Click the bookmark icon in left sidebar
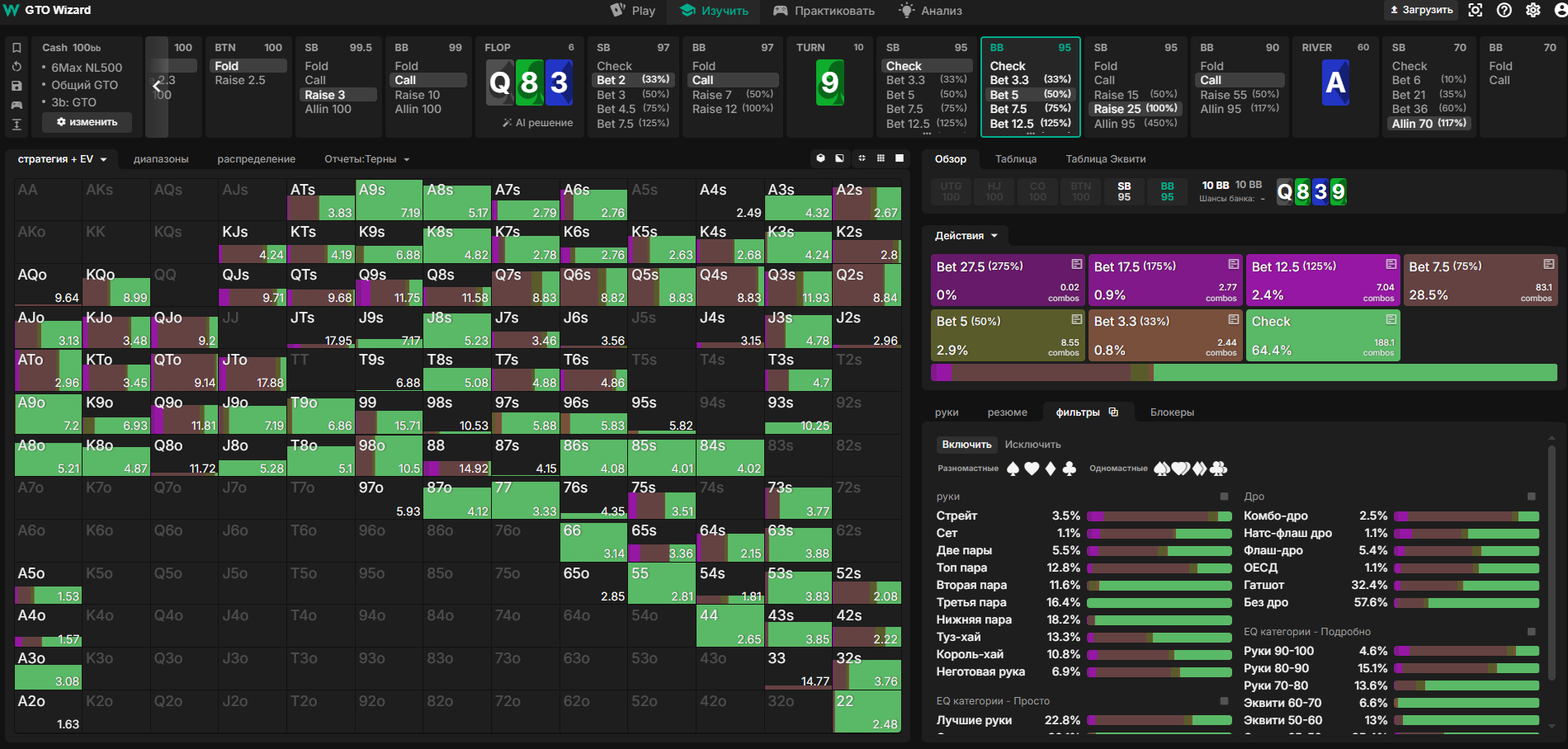Viewport: 1568px width, 749px height. [x=17, y=48]
